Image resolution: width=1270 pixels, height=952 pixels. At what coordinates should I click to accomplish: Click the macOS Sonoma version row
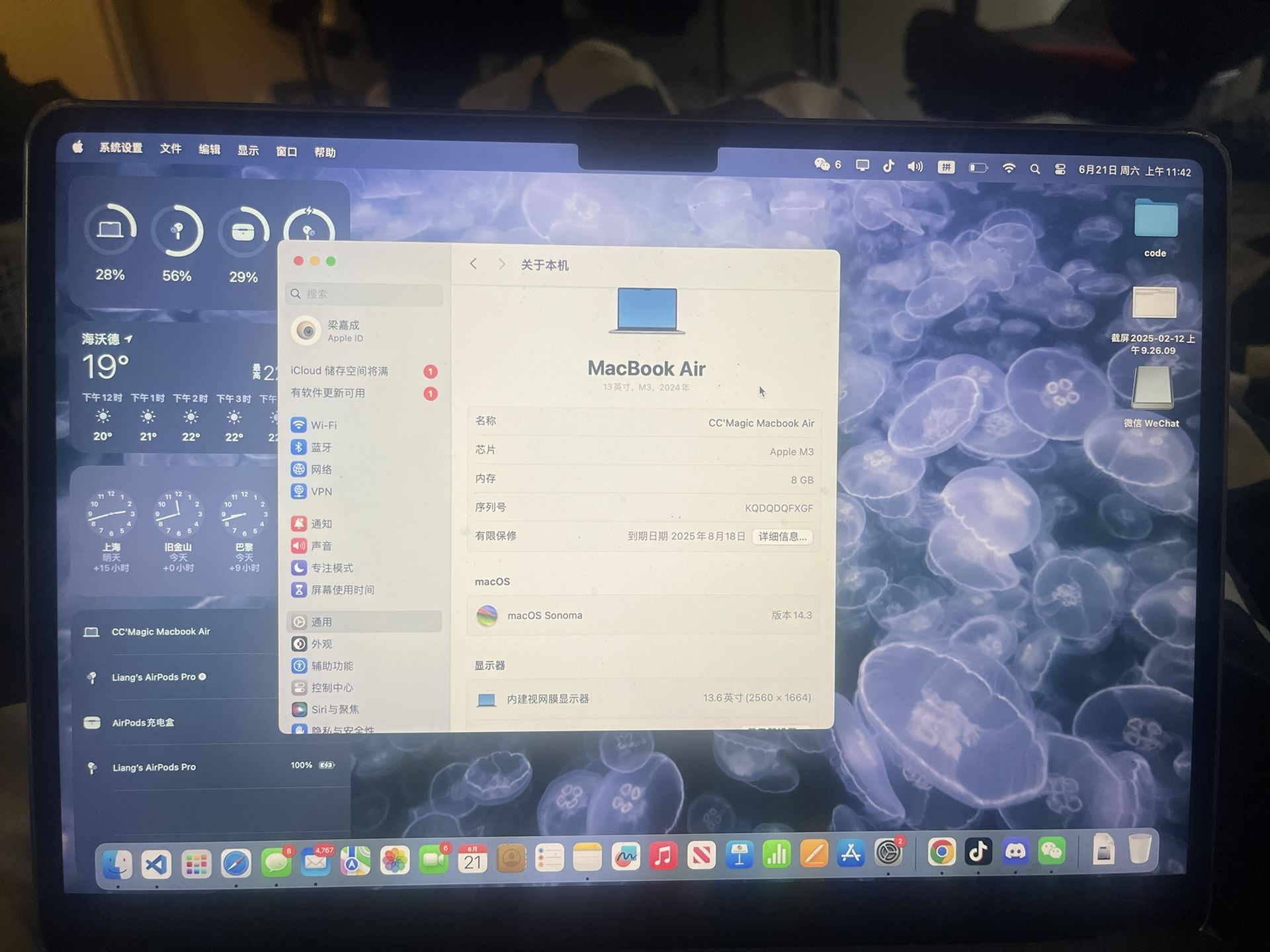(x=644, y=615)
